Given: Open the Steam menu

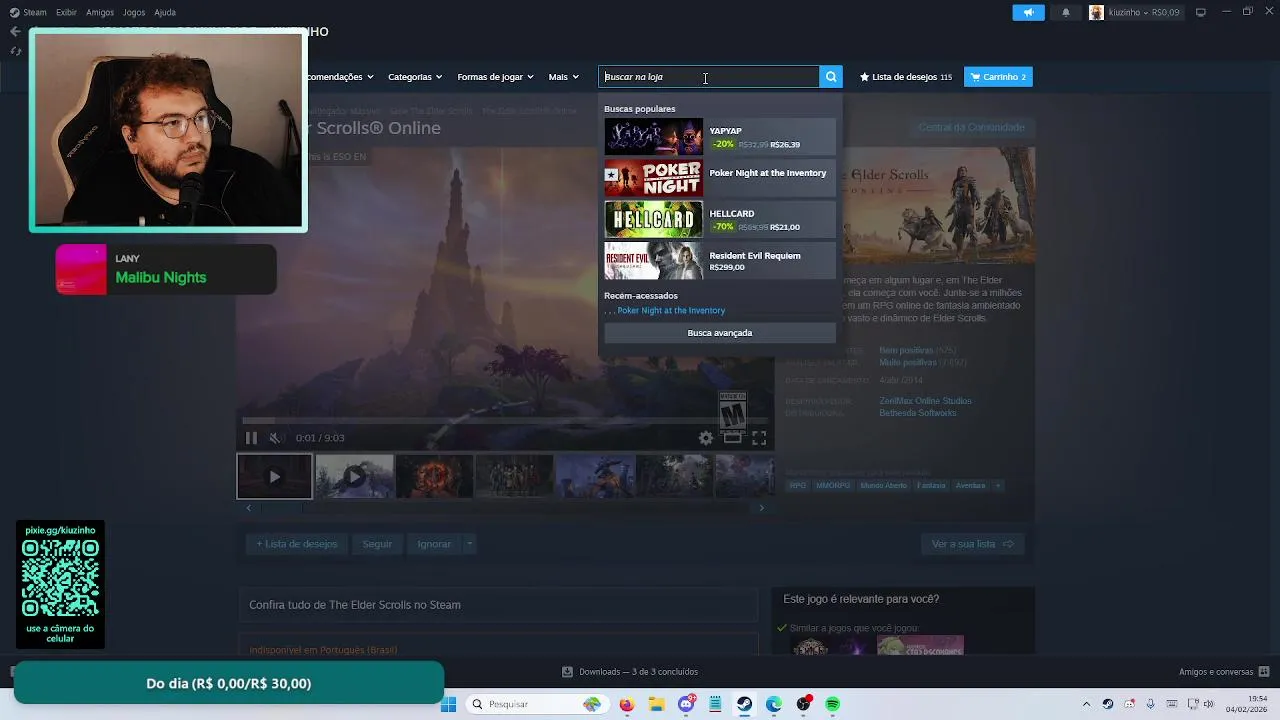Looking at the screenshot, I should point(28,12).
